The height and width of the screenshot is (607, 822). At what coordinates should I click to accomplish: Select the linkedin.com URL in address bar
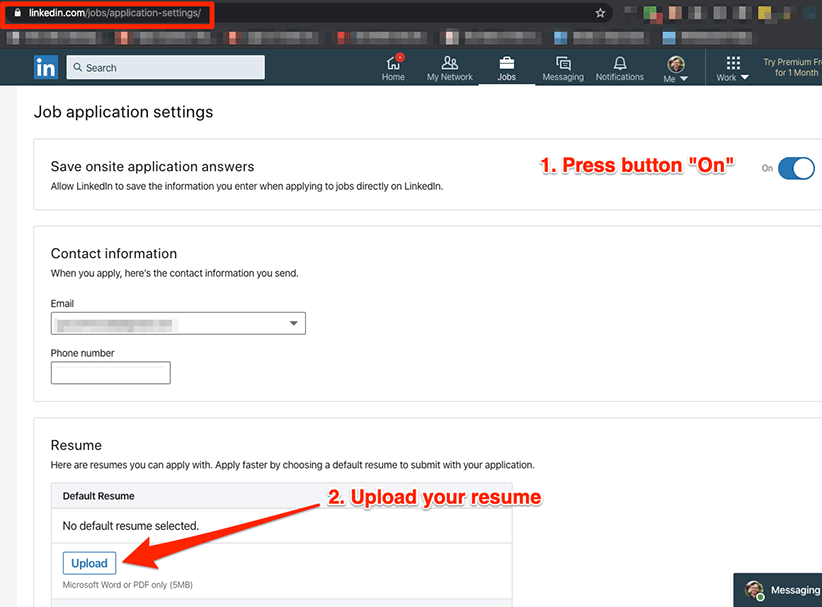point(115,13)
